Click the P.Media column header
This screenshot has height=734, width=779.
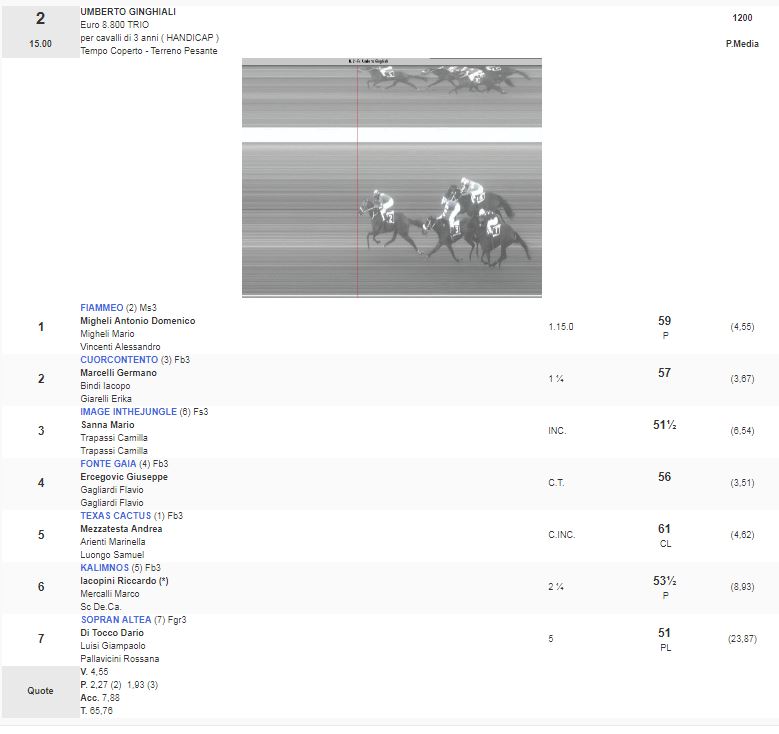[742, 44]
